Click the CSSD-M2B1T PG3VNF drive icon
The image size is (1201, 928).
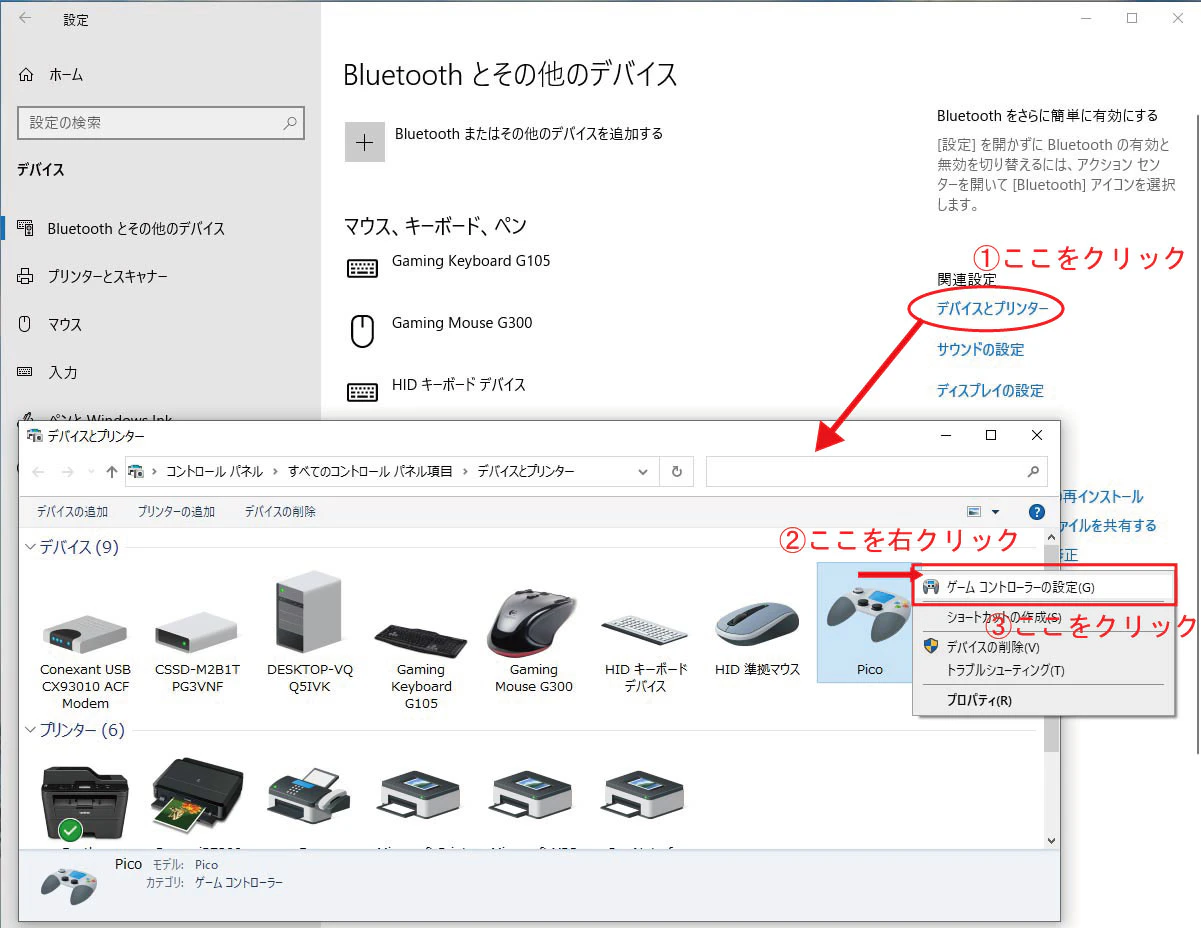point(196,615)
